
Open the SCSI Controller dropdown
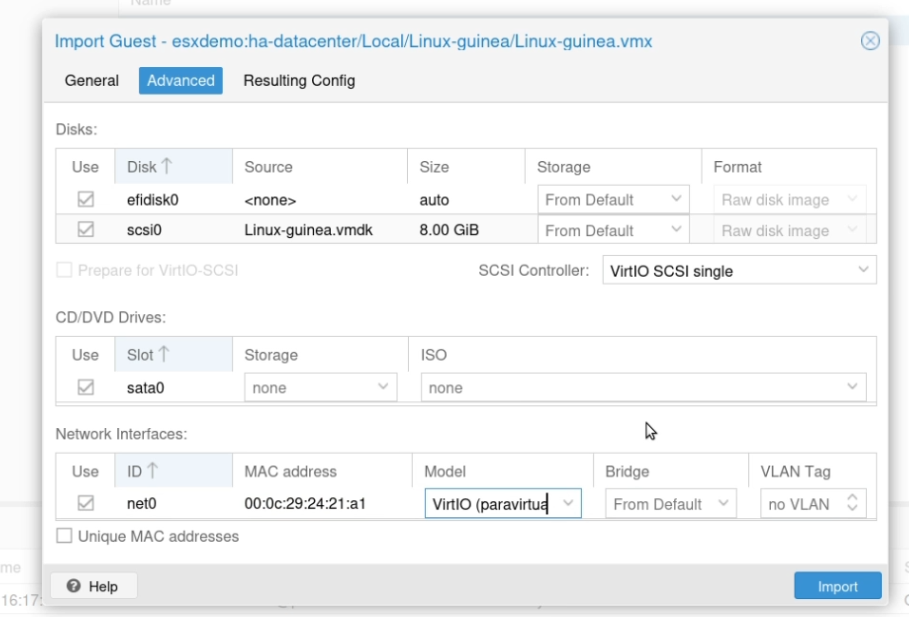click(x=739, y=270)
